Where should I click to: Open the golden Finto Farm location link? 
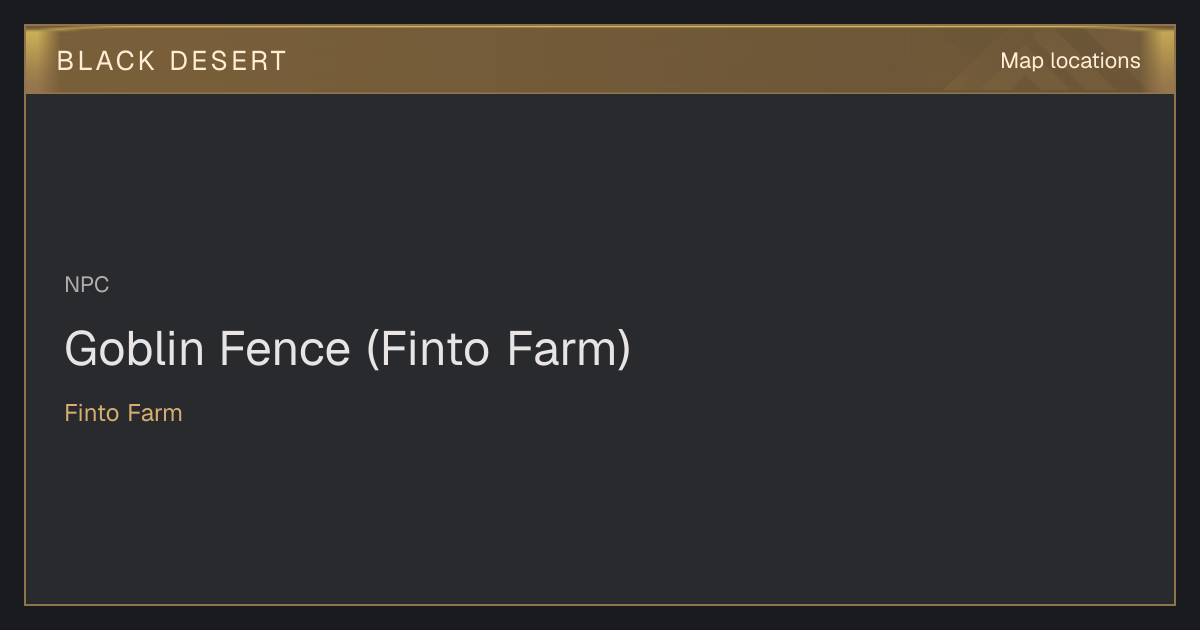pyautogui.click(x=124, y=413)
